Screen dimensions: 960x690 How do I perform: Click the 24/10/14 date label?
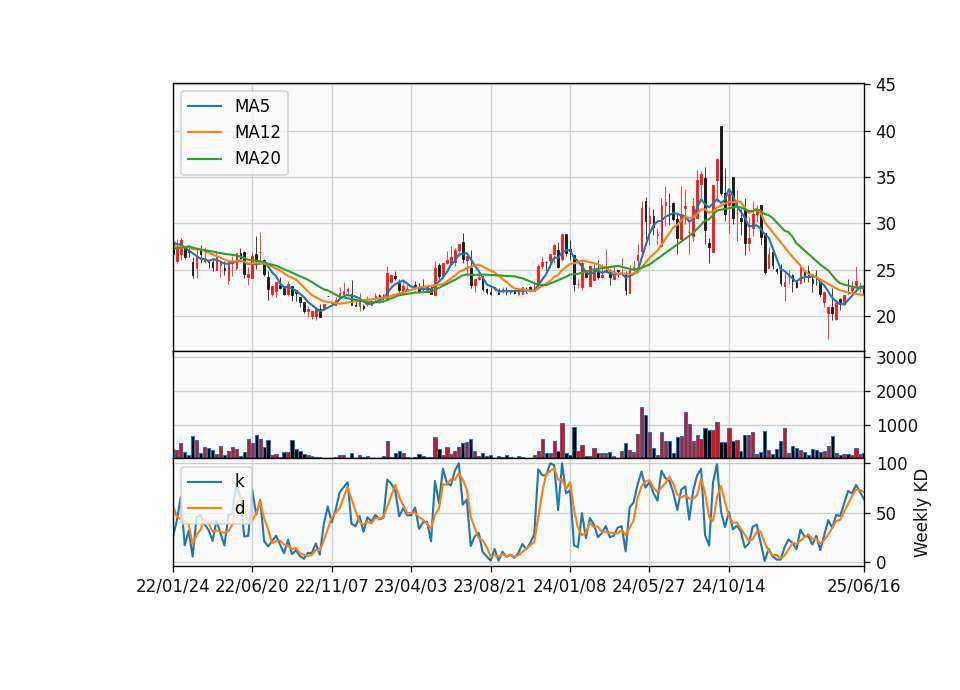[729, 586]
